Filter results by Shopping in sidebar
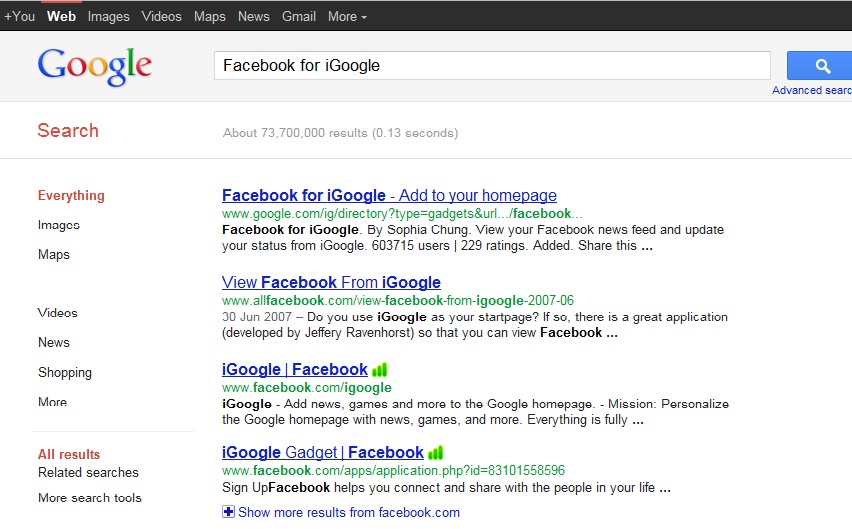The width and height of the screenshot is (852, 529). [x=65, y=373]
